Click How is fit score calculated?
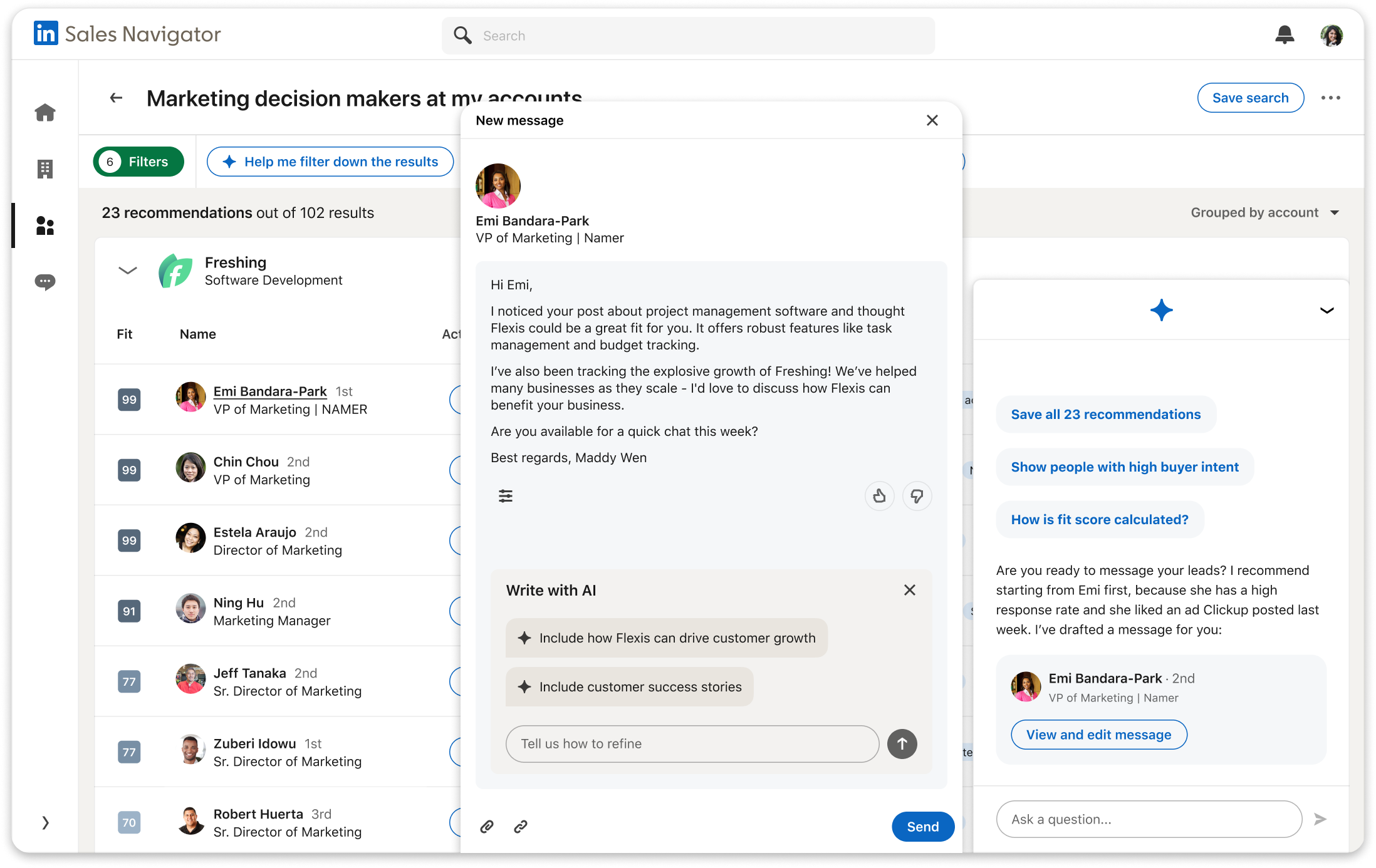This screenshot has height=868, width=1376. click(x=1100, y=519)
